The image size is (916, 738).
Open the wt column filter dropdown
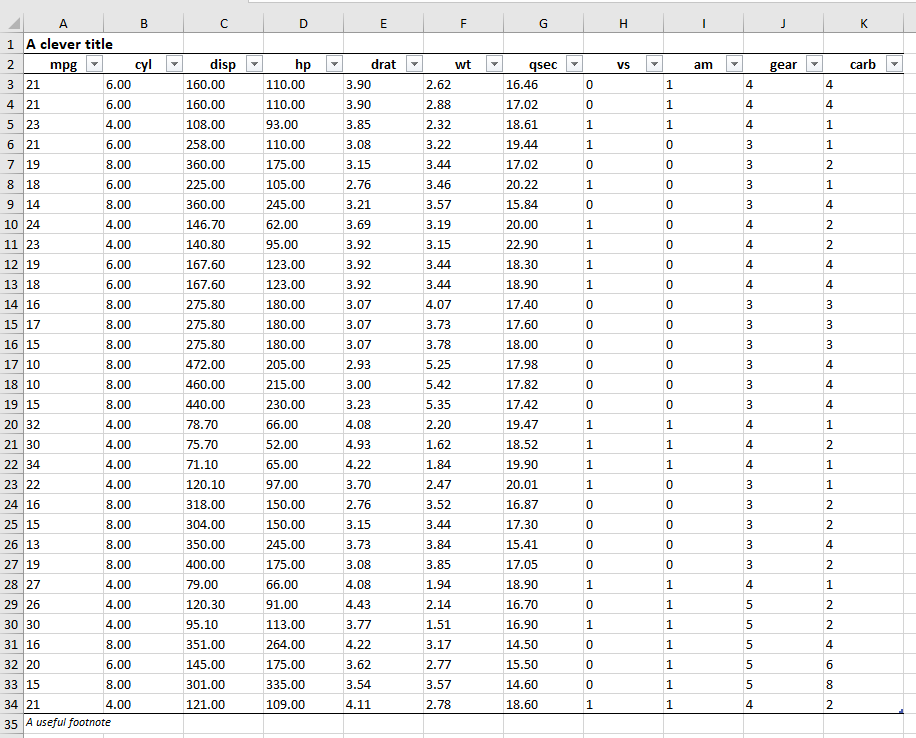click(x=494, y=64)
